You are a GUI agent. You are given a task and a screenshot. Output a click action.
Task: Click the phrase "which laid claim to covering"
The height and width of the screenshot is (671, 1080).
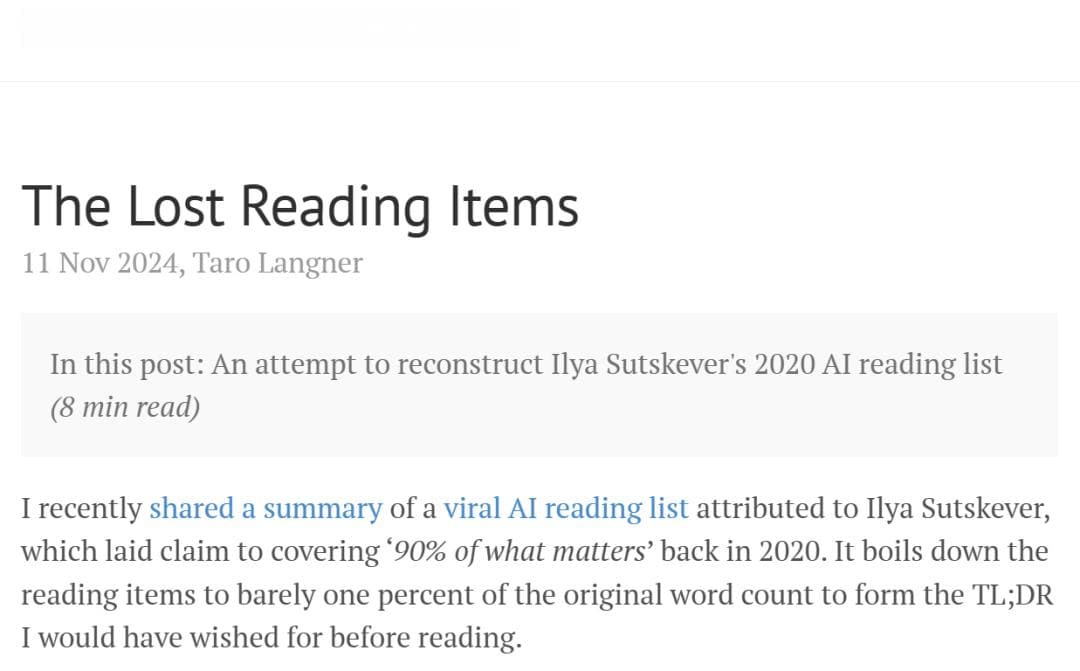200,551
